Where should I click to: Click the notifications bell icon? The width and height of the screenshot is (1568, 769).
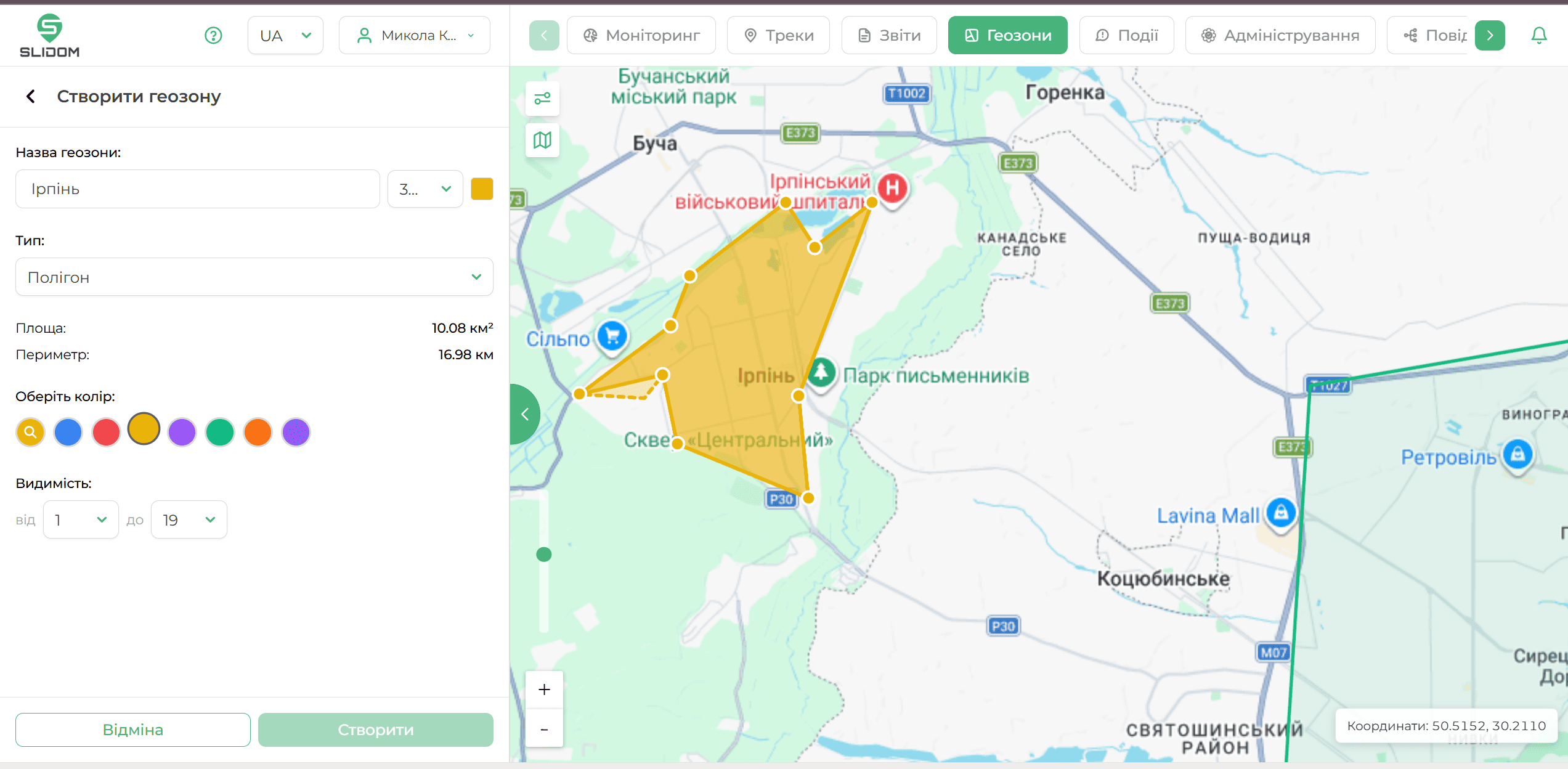pos(1538,36)
